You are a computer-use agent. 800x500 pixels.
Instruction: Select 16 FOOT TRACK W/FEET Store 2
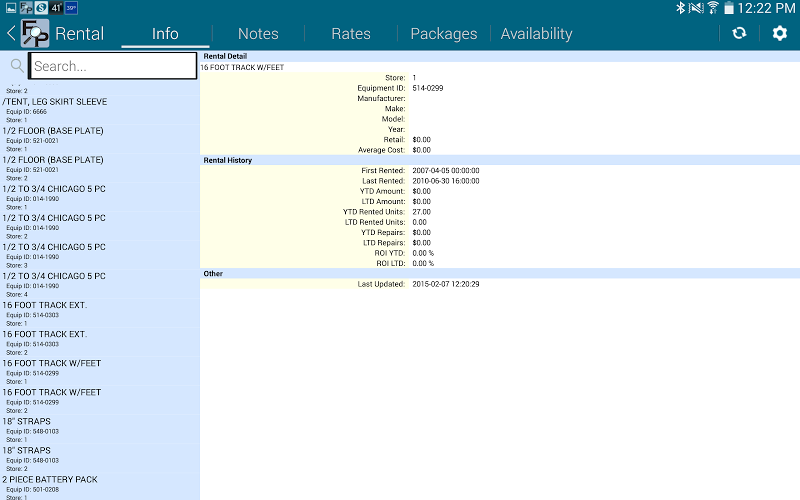coord(99,401)
